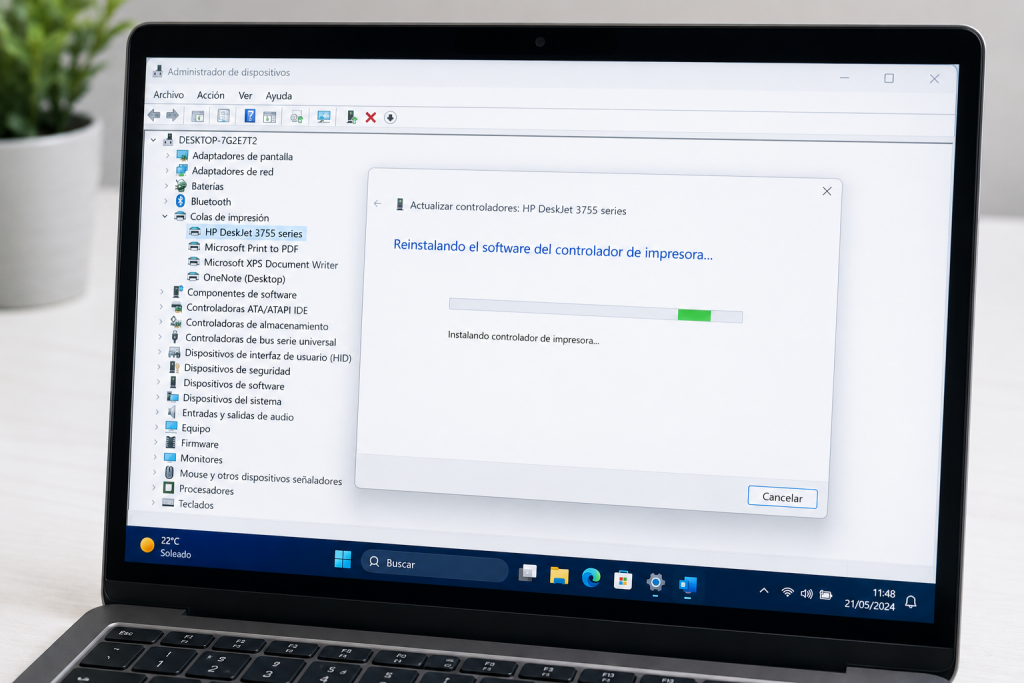Viewport: 1024px width, 683px height.
Task: Open the Ver menu
Action: coord(246,95)
